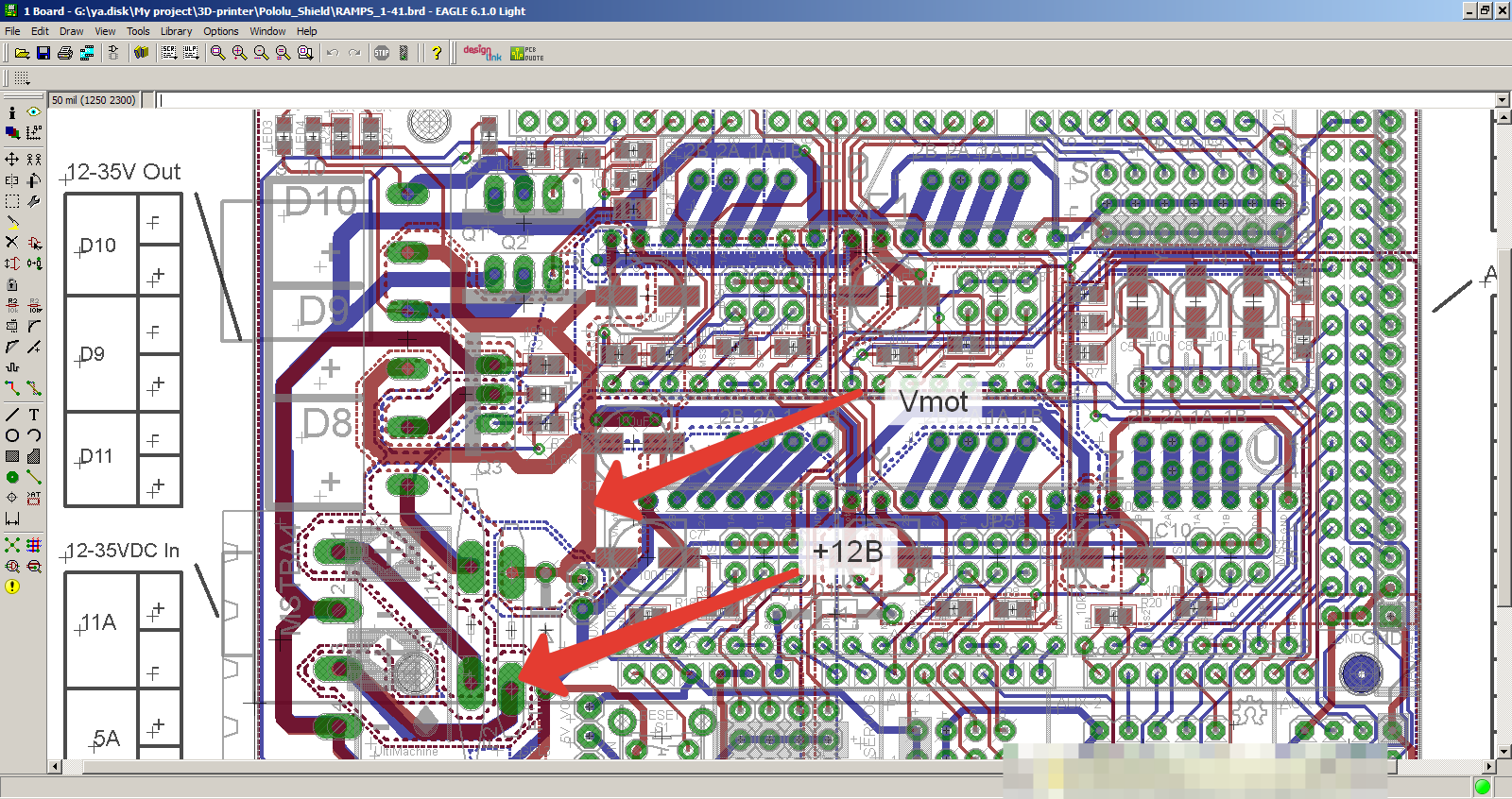Click the horizontal scrollbar left arrow
Viewport: 1512px width, 799px height.
pyautogui.click(x=56, y=766)
